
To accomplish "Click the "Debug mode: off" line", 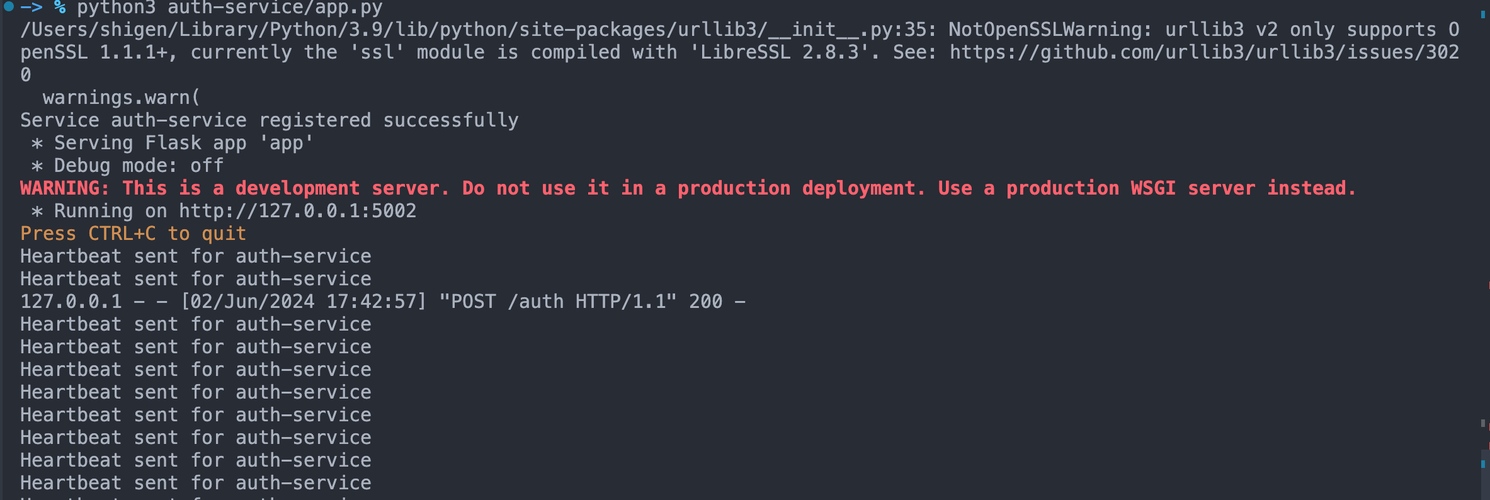I will (x=127, y=166).
